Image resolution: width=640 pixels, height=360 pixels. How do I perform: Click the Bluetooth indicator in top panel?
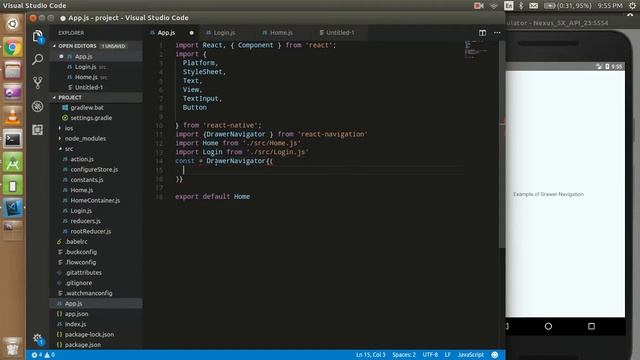pos(521,6)
